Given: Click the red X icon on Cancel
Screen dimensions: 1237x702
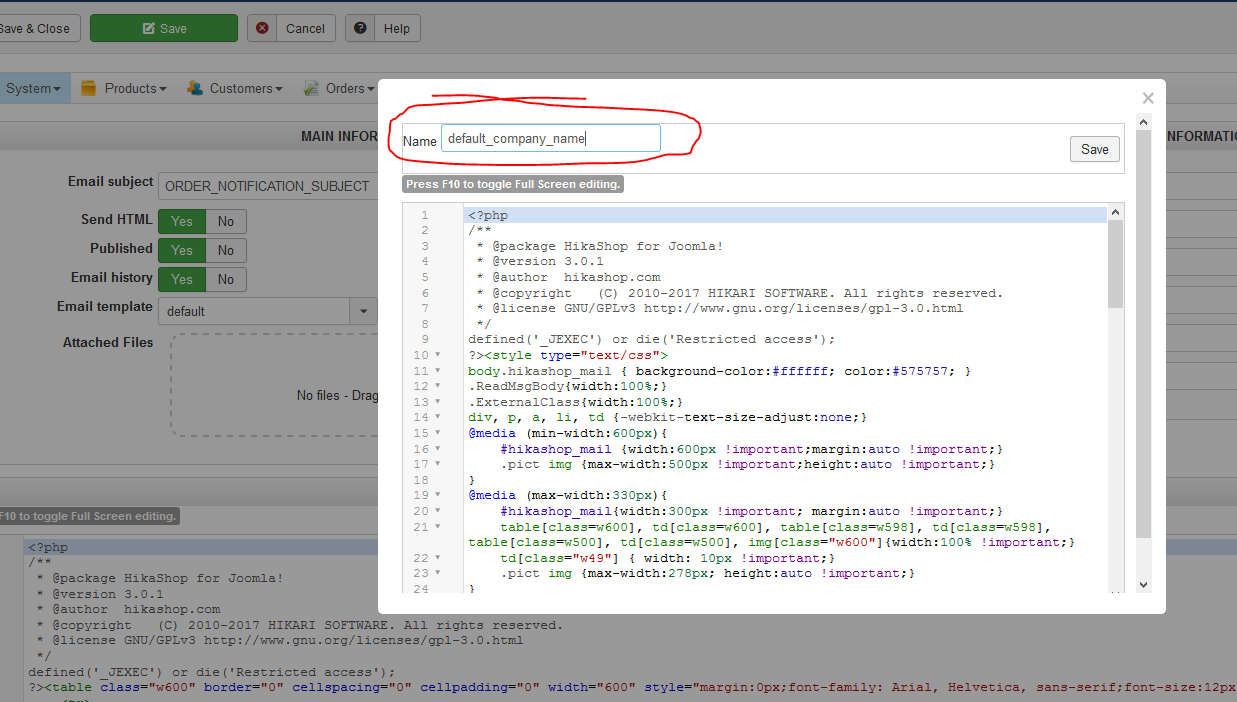Looking at the screenshot, I should tap(263, 29).
